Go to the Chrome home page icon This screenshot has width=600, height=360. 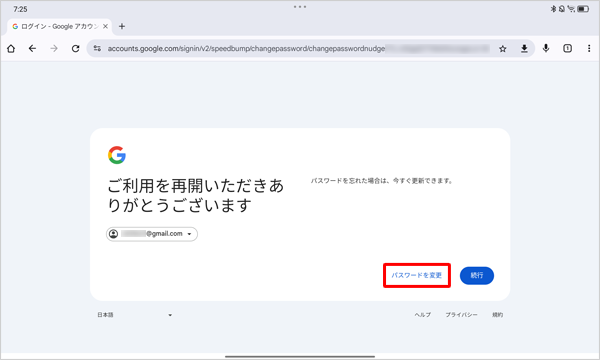point(11,49)
